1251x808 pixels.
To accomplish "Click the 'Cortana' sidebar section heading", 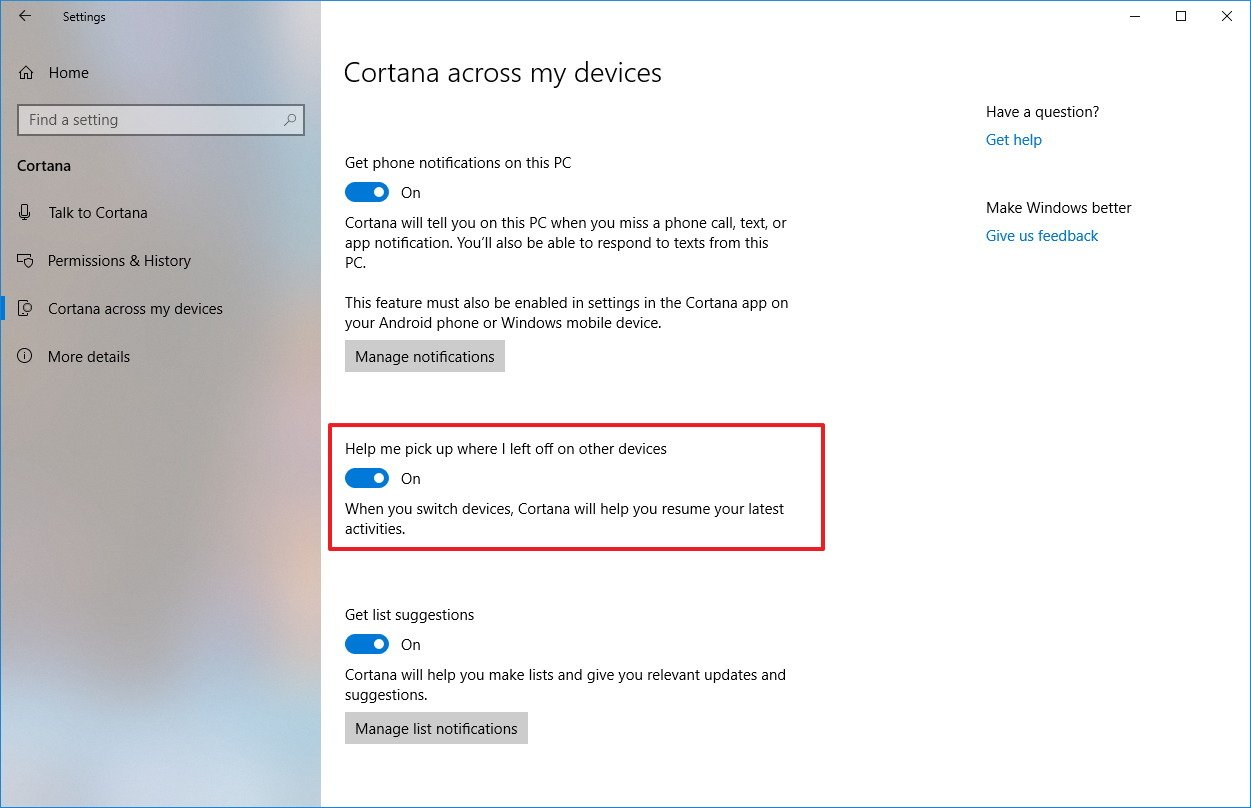I will click(x=44, y=166).
